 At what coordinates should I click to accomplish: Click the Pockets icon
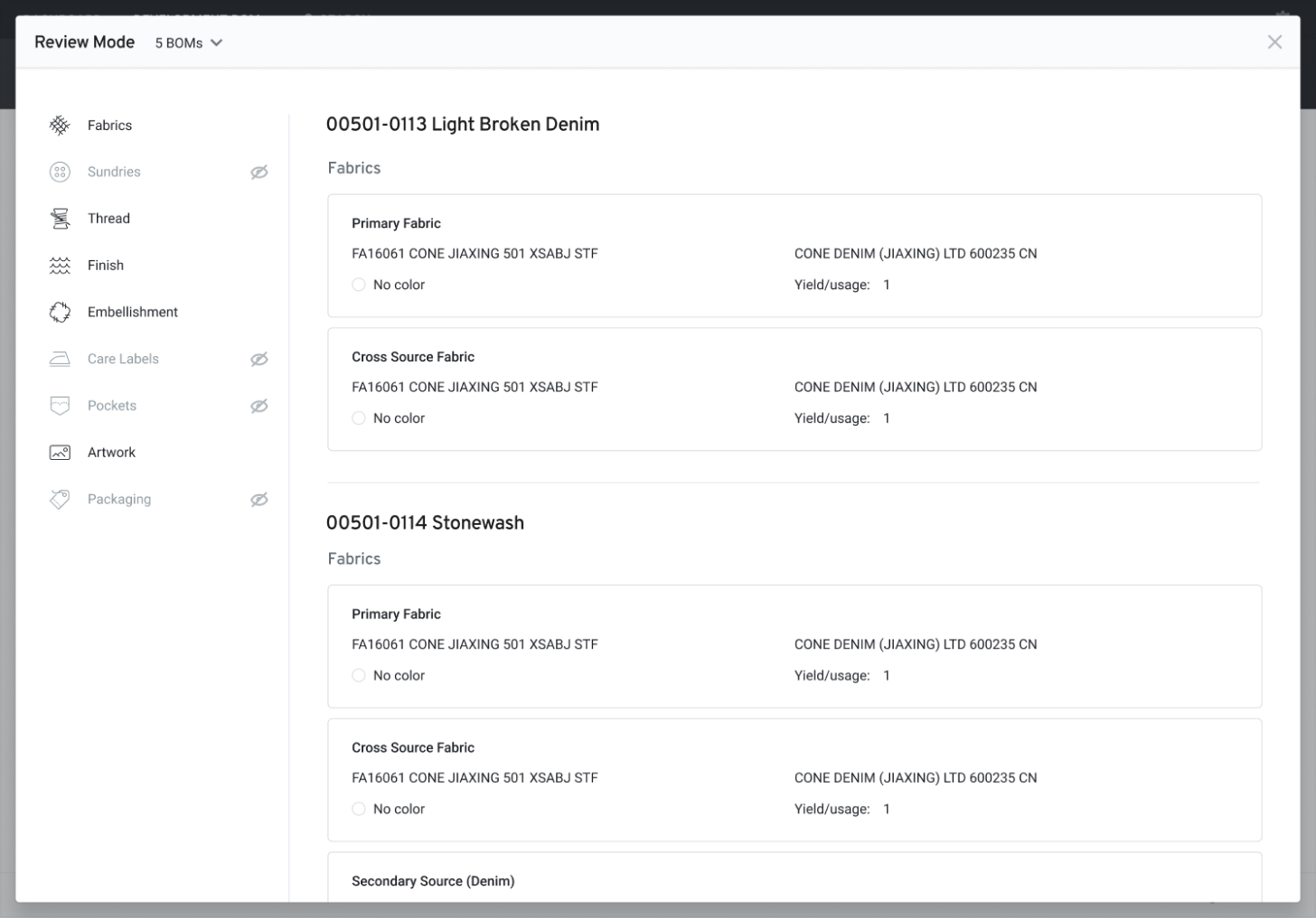(60, 406)
